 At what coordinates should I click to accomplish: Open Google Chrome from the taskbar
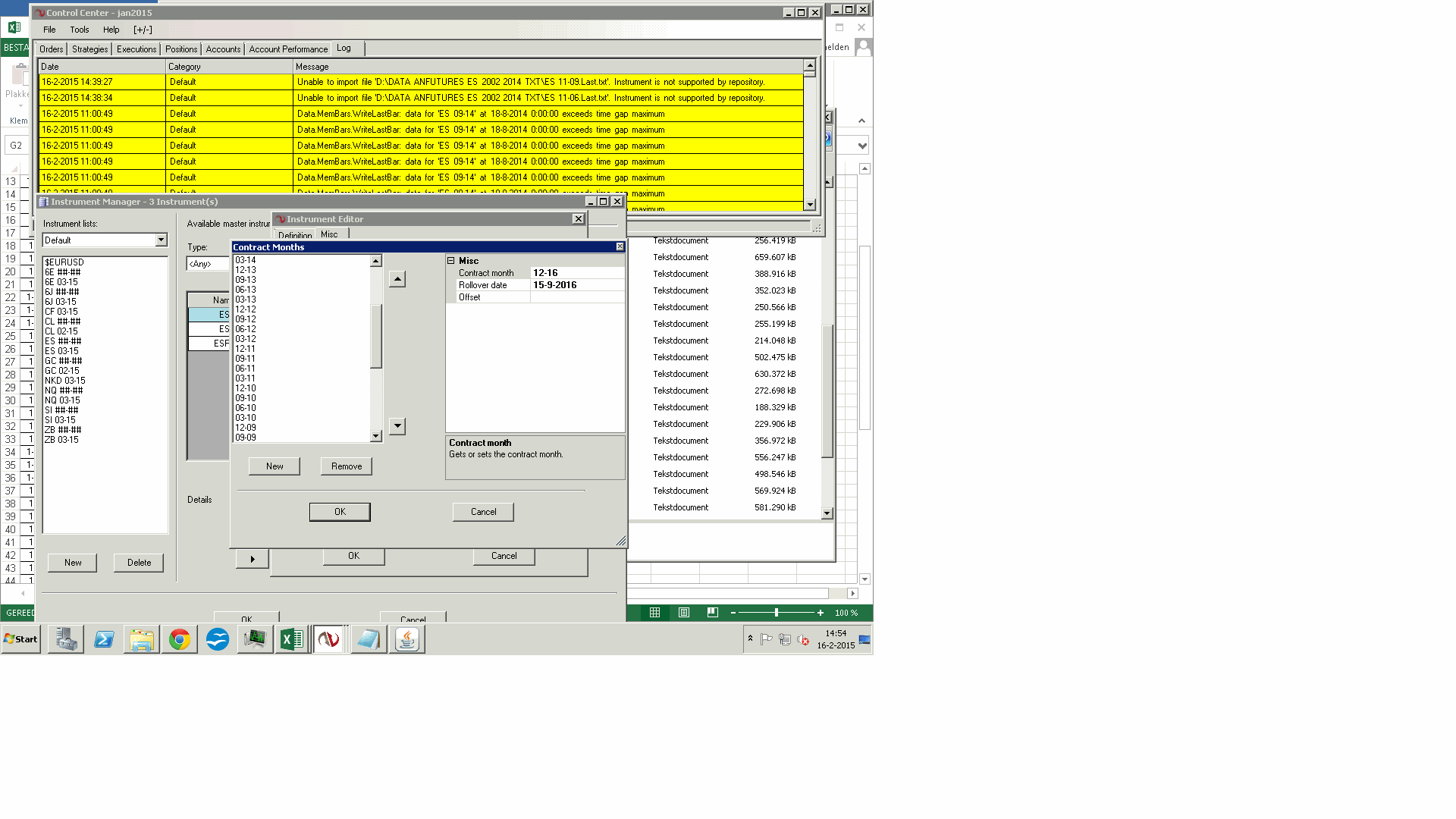click(x=180, y=639)
